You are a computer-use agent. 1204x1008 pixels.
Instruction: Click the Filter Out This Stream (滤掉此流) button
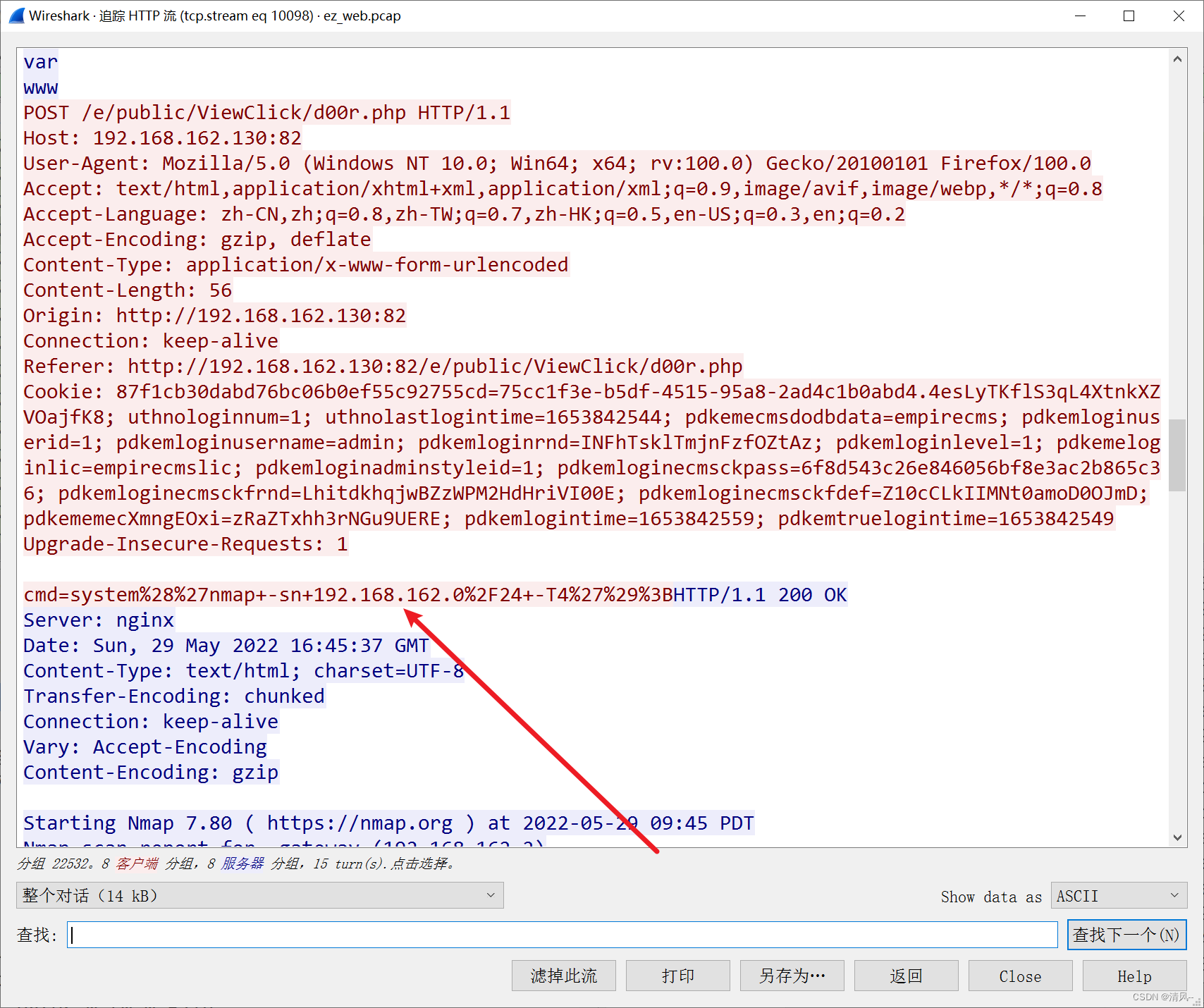click(x=563, y=976)
